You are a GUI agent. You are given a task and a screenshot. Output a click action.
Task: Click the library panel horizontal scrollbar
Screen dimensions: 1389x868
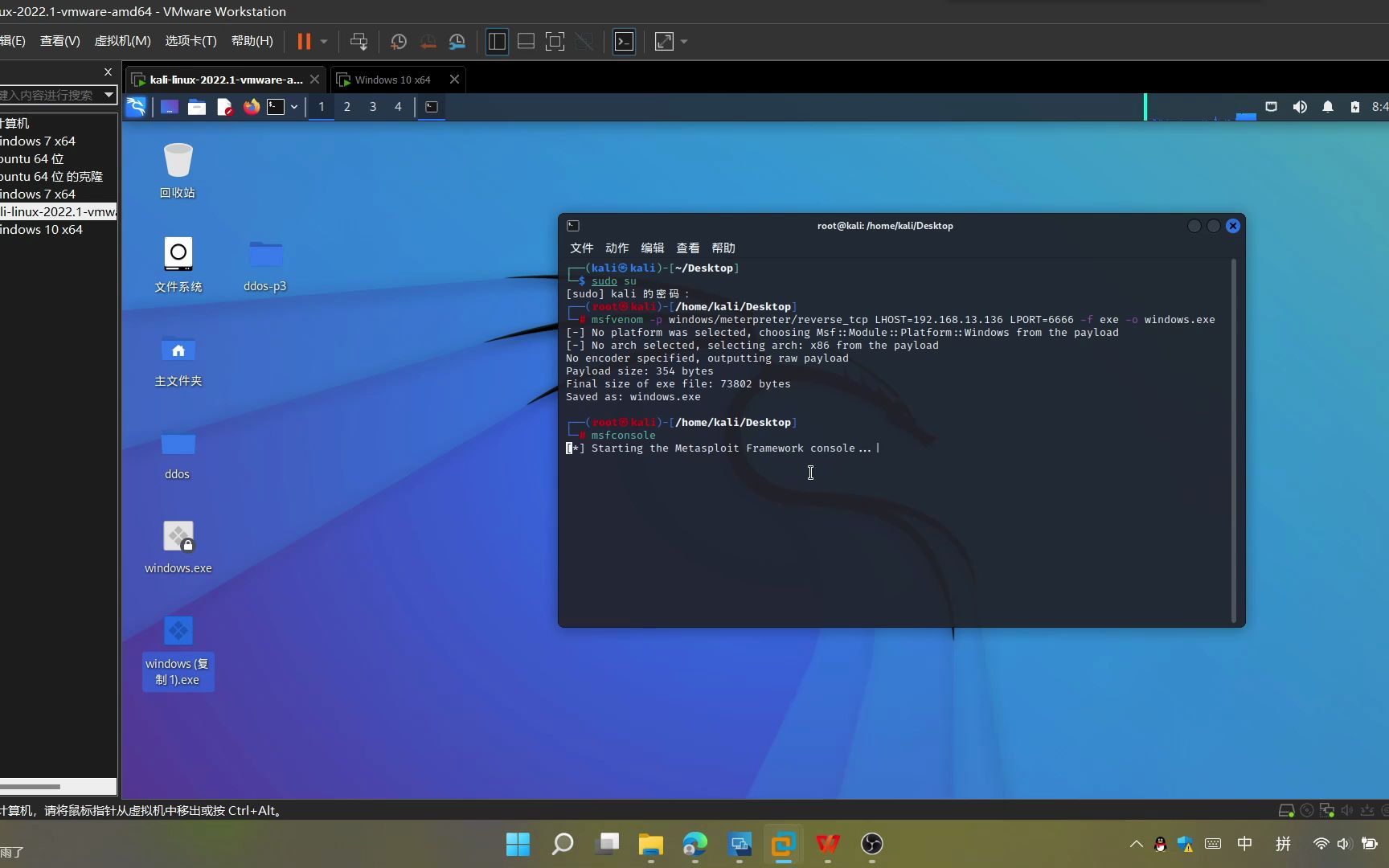(x=30, y=786)
